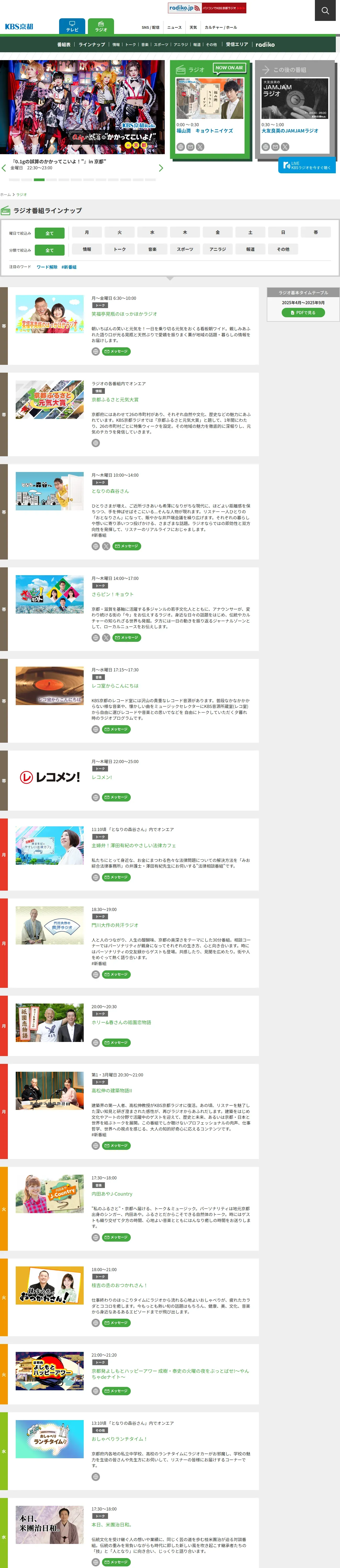Show previous carousel slide arrow
Screen dimensions: 340x1568
click(x=4, y=168)
